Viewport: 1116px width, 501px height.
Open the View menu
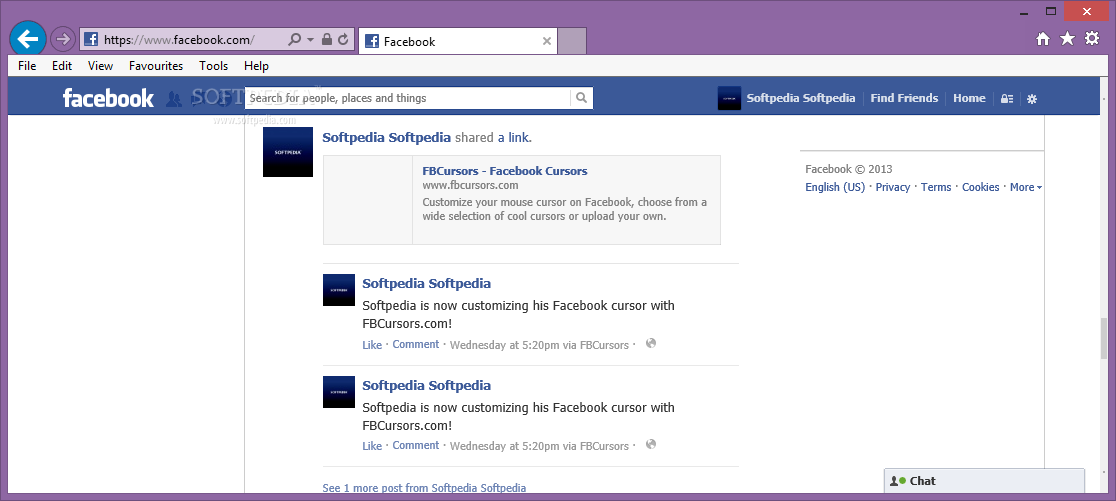[100, 65]
